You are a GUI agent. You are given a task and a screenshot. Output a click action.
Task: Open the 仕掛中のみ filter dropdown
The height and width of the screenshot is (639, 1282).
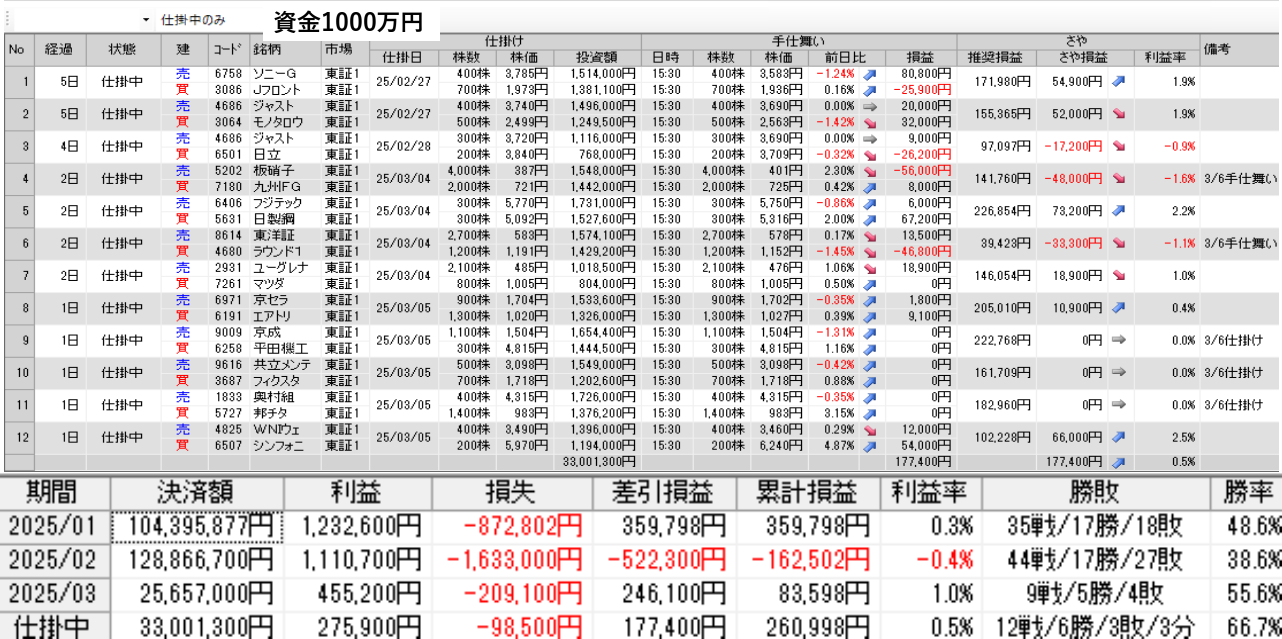click(x=146, y=20)
